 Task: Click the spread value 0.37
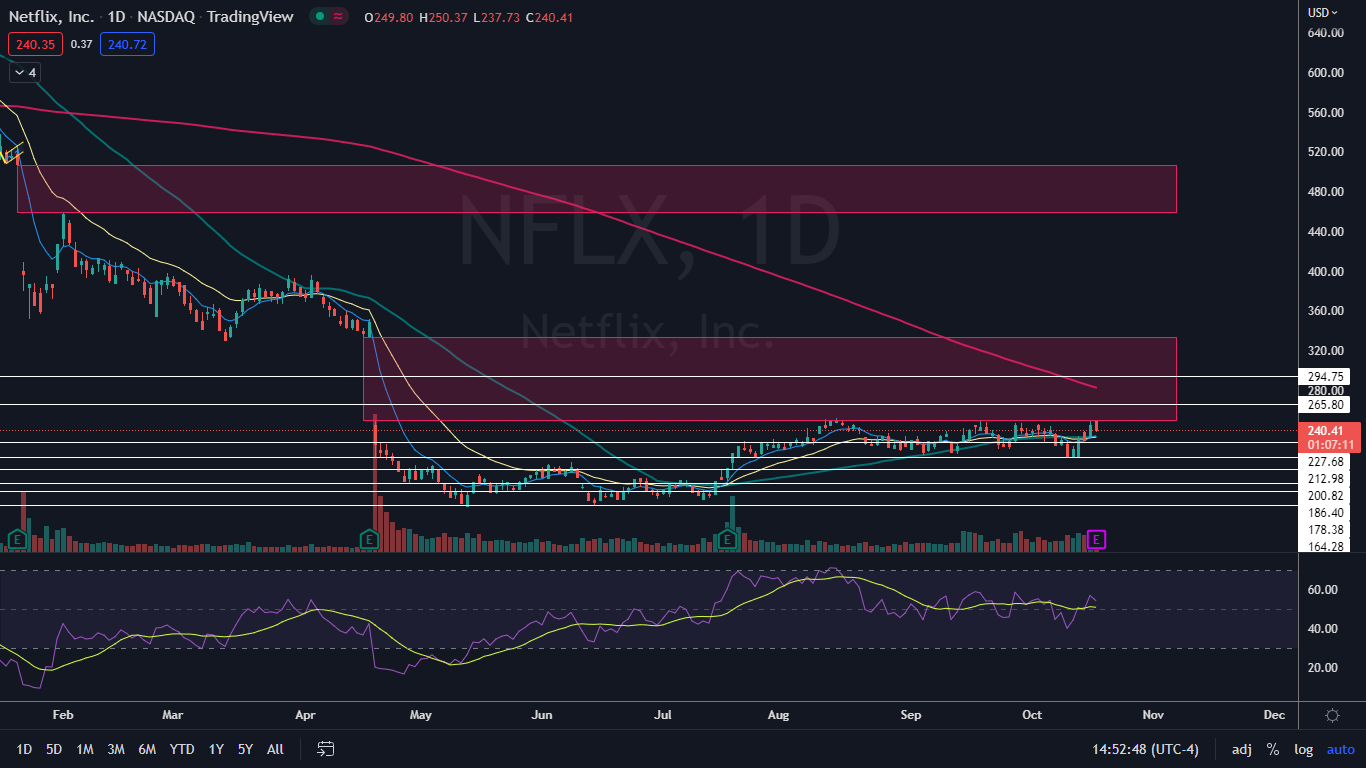[81, 44]
